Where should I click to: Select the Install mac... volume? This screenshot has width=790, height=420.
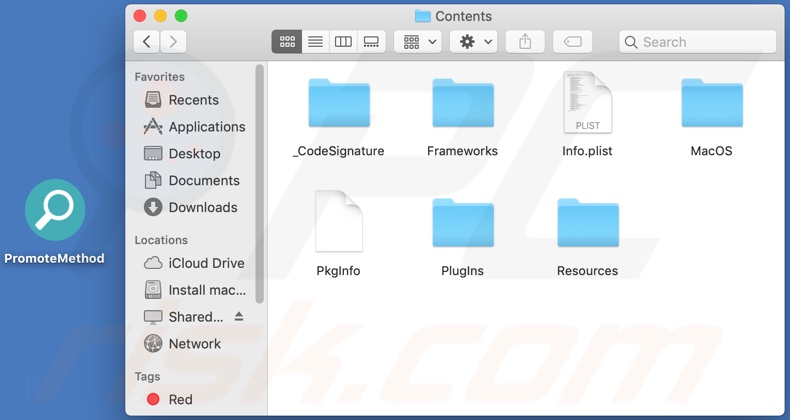194,290
